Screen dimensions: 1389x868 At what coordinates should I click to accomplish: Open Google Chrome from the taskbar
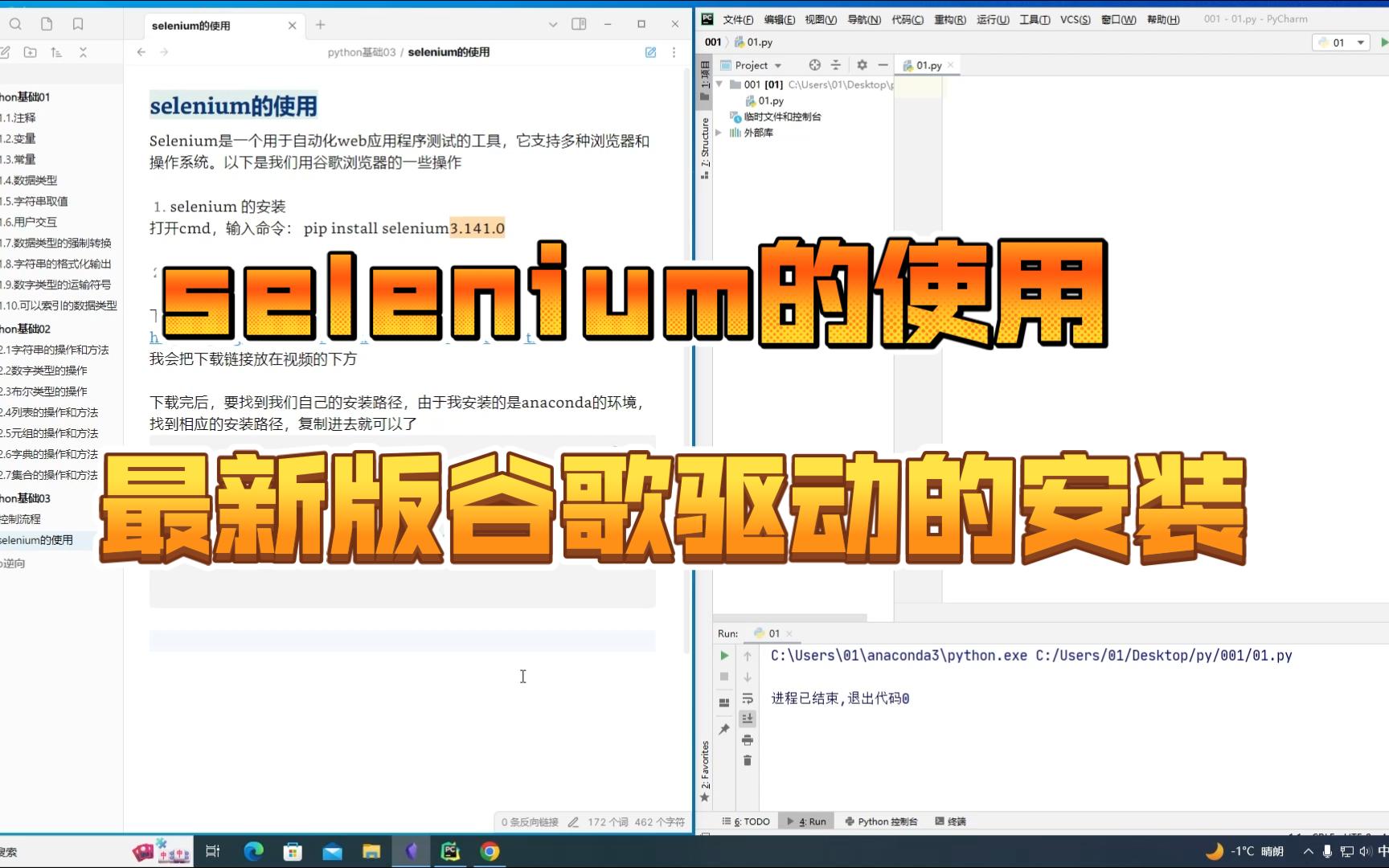click(x=490, y=851)
